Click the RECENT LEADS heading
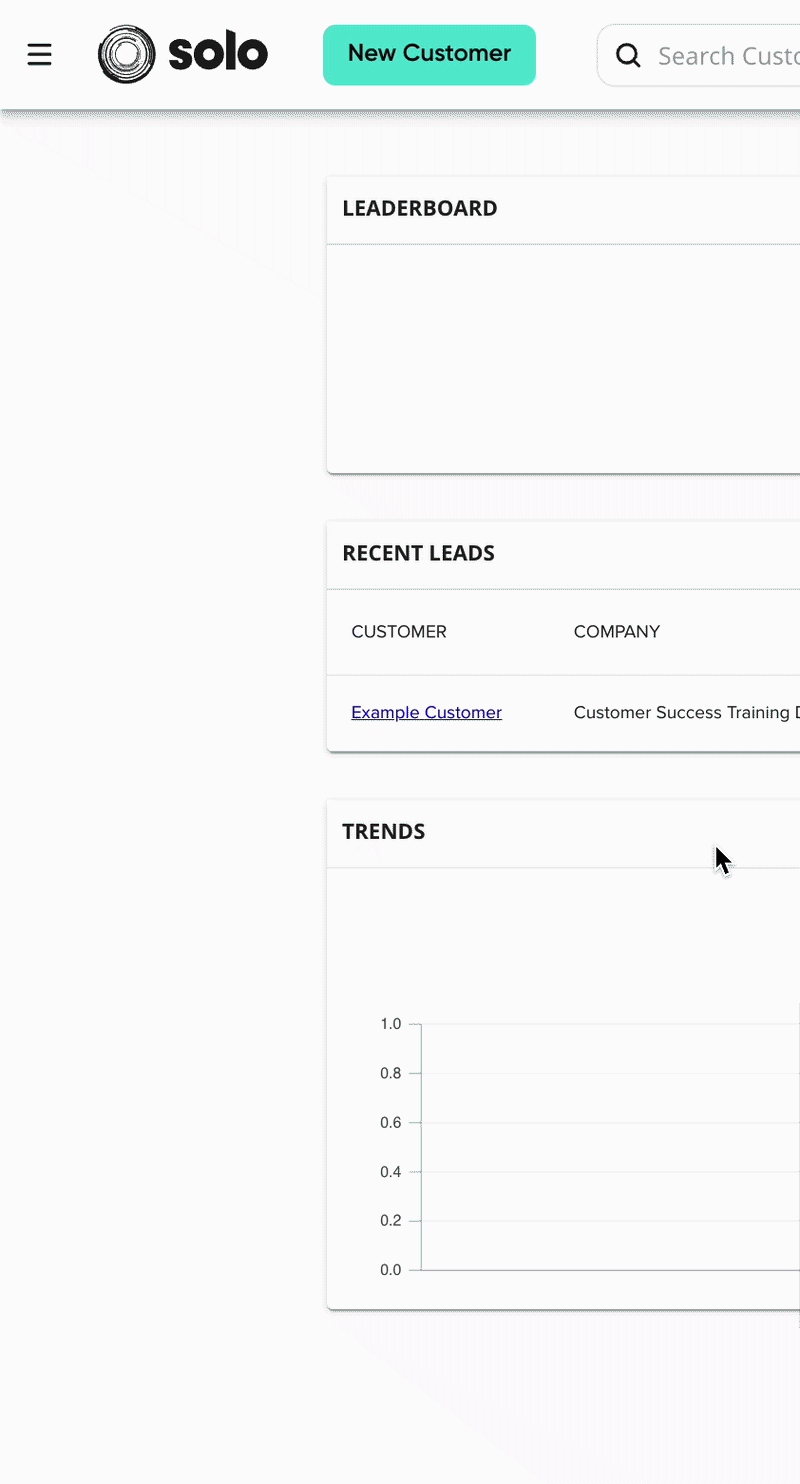 click(418, 553)
